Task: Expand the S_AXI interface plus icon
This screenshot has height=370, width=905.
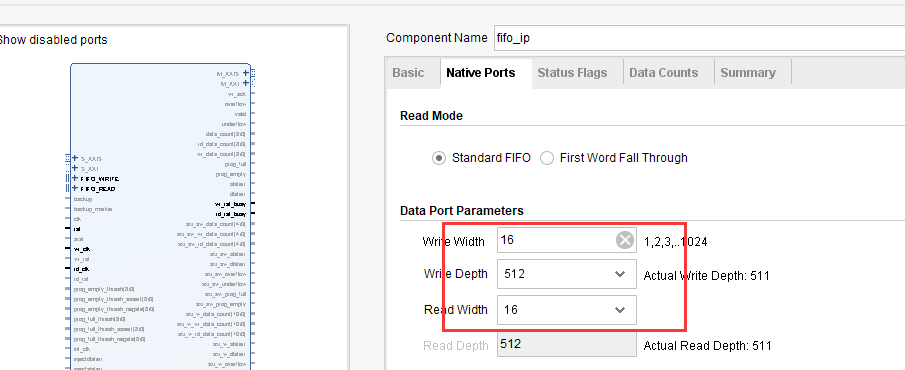Action: (75, 168)
